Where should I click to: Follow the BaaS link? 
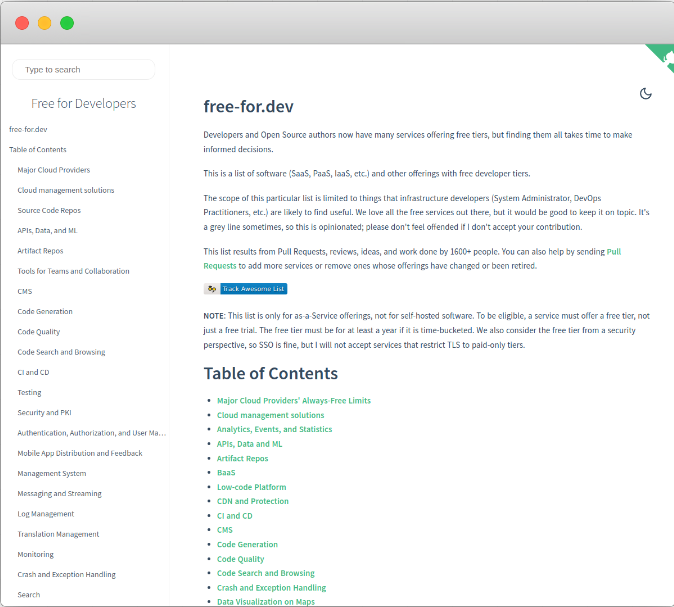[x=226, y=473]
